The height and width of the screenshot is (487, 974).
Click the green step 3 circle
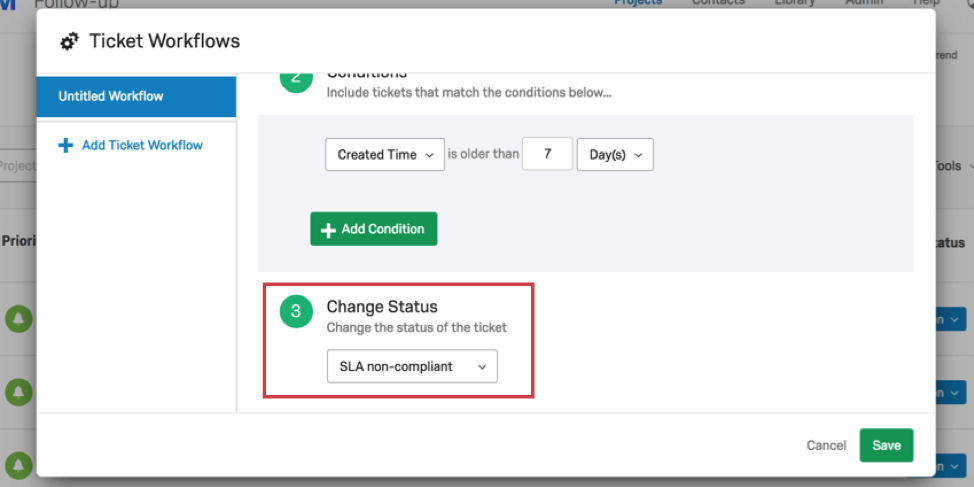[295, 311]
